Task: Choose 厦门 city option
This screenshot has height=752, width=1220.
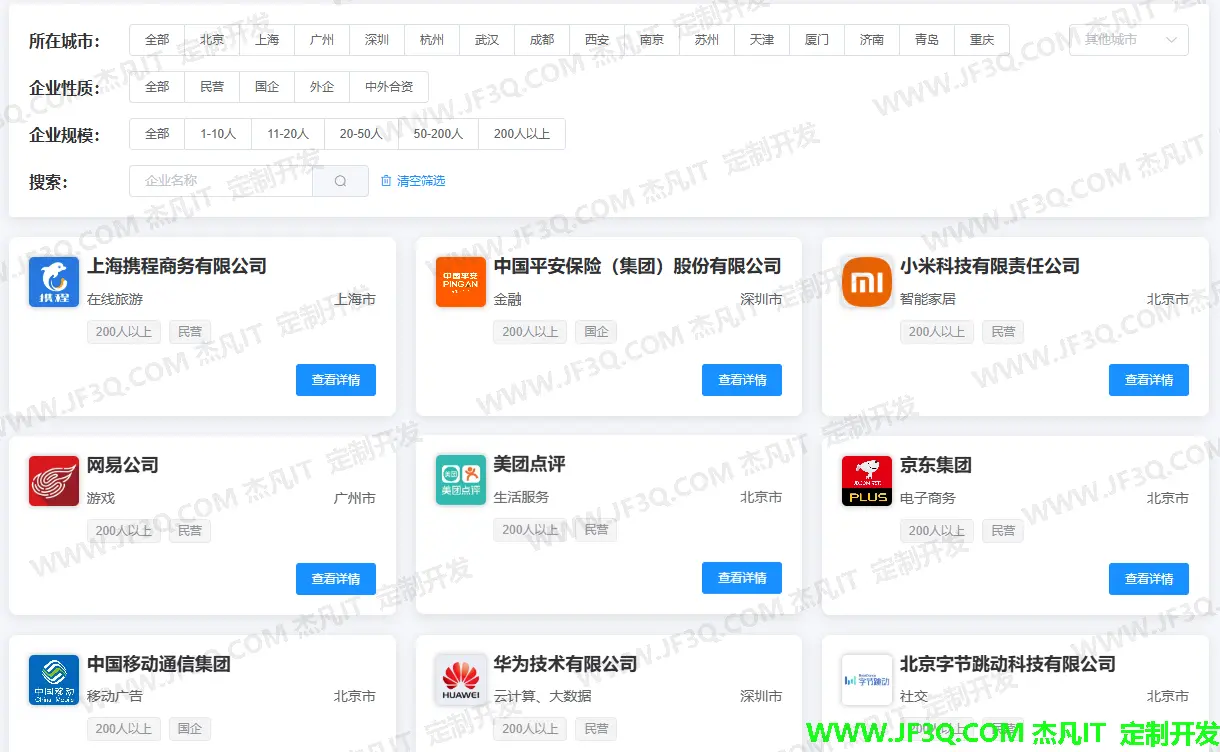Action: 817,40
